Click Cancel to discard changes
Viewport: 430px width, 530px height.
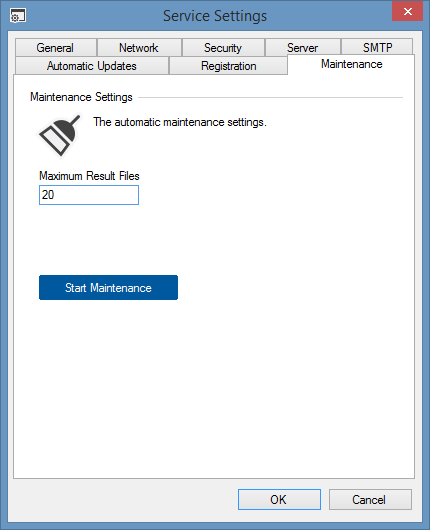pyautogui.click(x=370, y=499)
